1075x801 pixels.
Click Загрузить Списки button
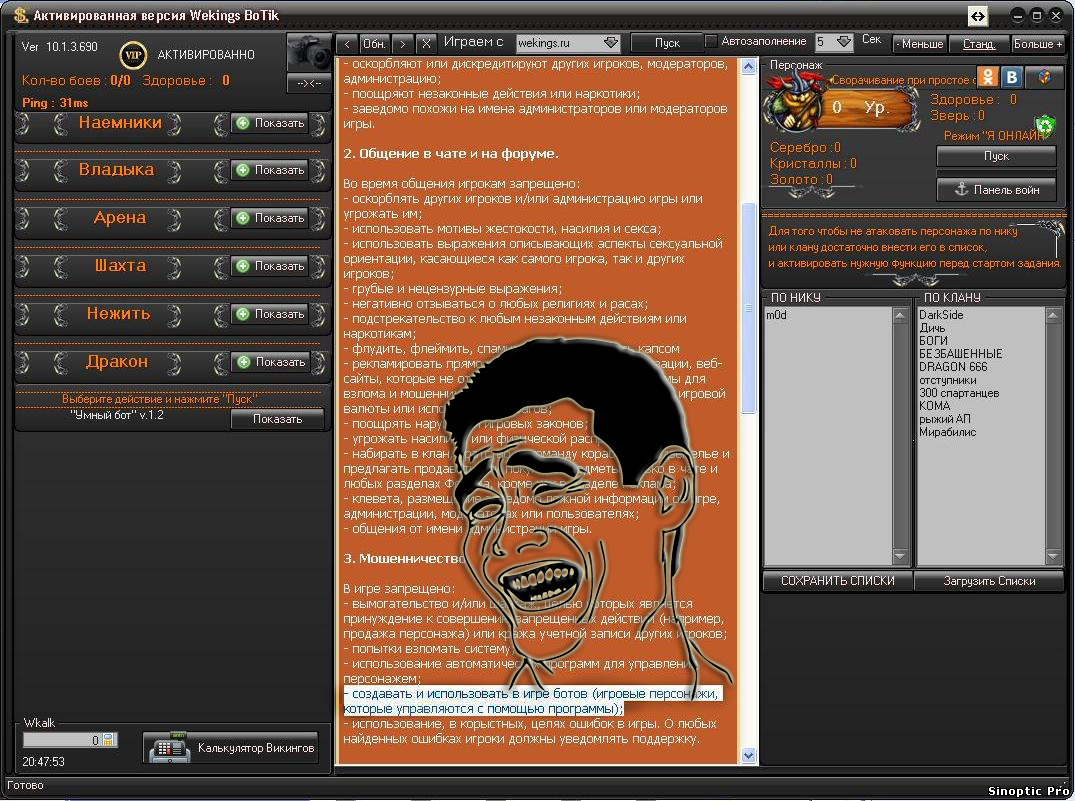click(989, 581)
